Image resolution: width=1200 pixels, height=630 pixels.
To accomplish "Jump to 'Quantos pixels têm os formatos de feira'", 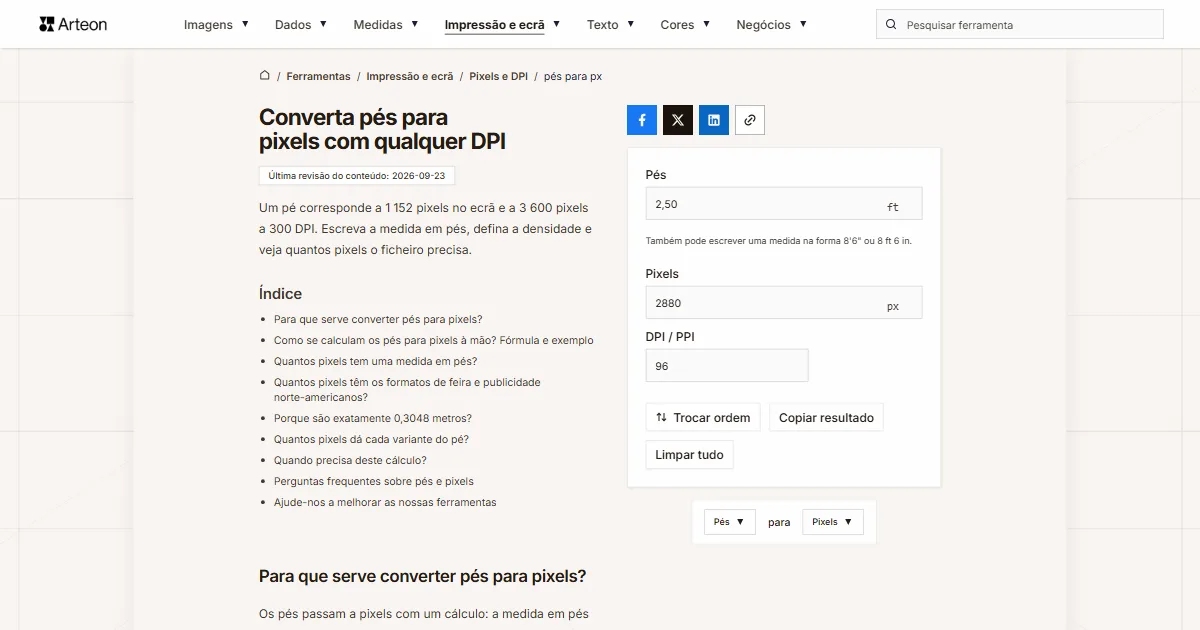I will pos(407,390).
